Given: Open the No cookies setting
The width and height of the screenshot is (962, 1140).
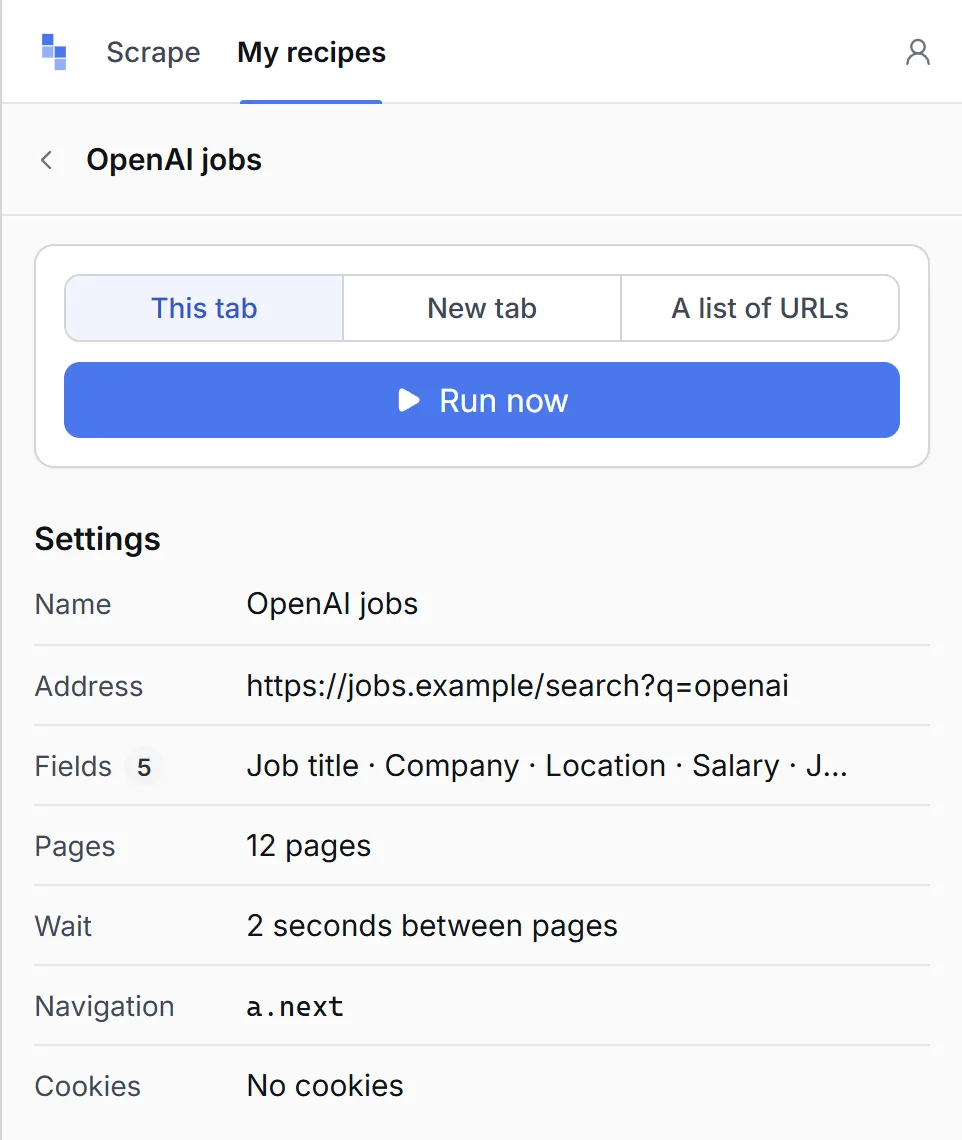Looking at the screenshot, I should click(325, 1085).
